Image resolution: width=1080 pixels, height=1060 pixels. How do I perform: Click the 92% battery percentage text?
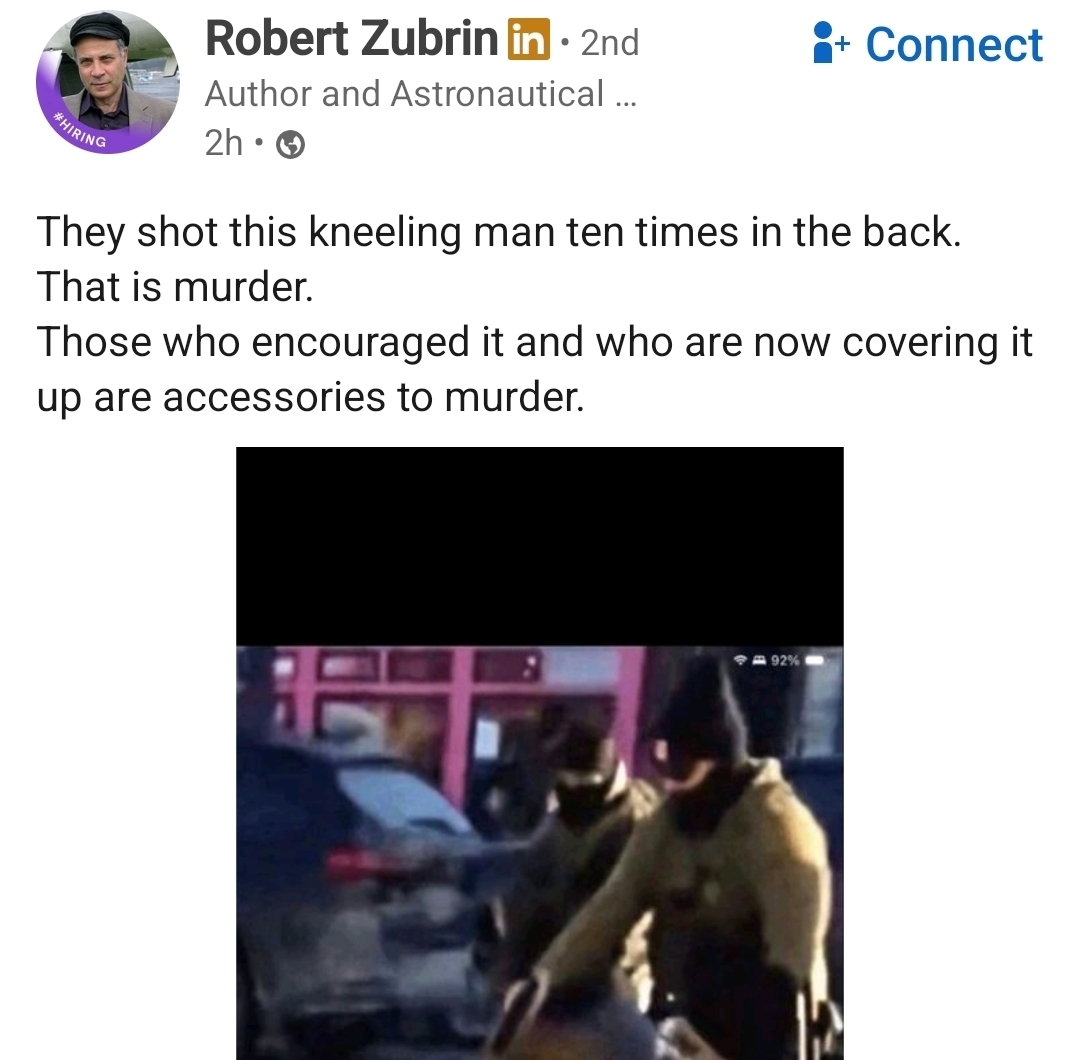coord(785,661)
